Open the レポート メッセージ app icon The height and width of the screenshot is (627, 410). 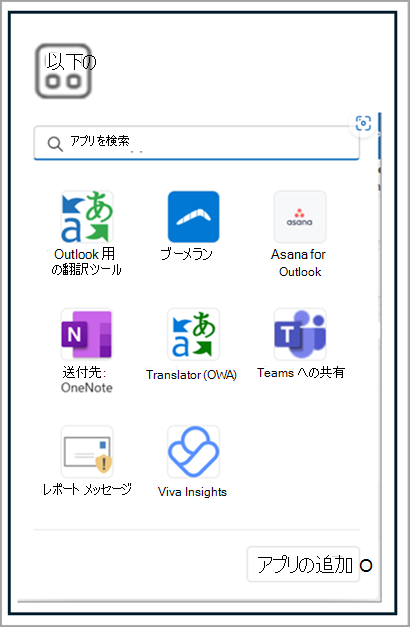tap(87, 451)
